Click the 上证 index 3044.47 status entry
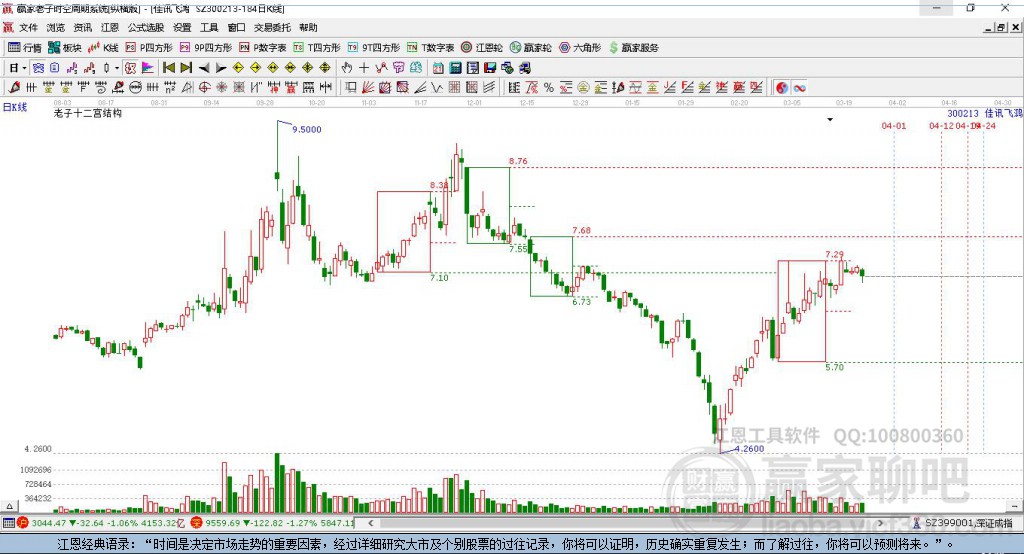 (99, 523)
